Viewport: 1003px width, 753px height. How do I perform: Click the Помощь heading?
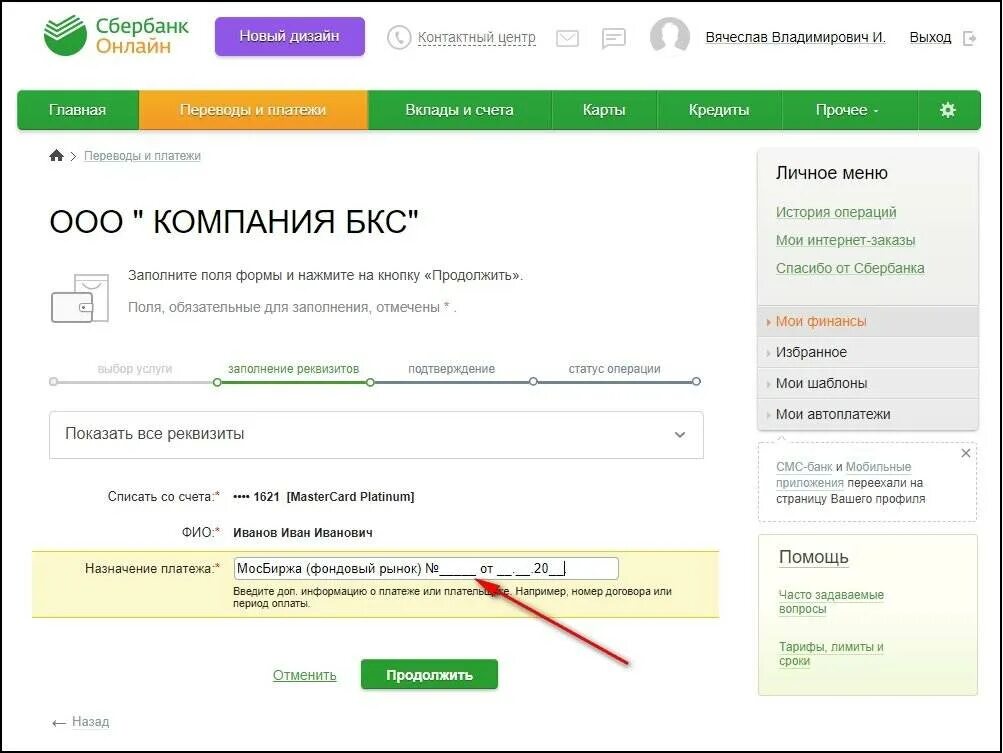[814, 557]
